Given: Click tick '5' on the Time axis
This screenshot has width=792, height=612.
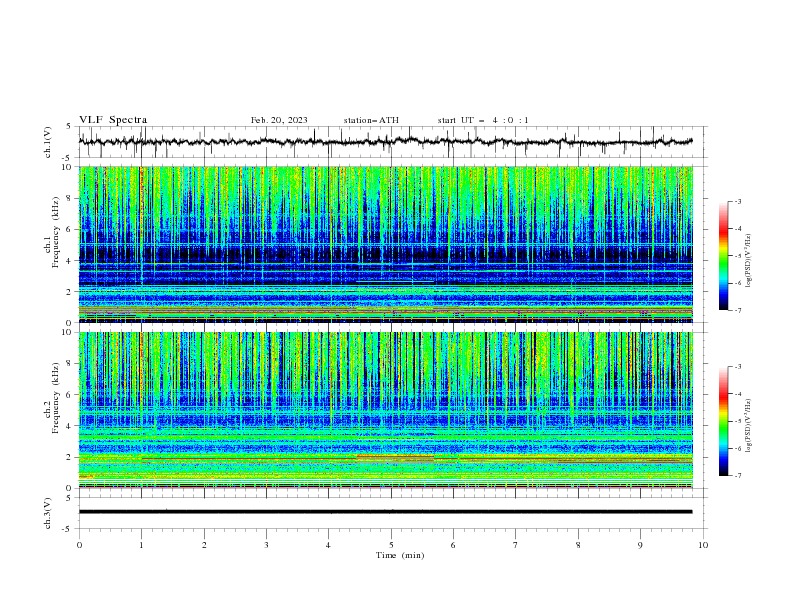Looking at the screenshot, I should click(391, 545).
